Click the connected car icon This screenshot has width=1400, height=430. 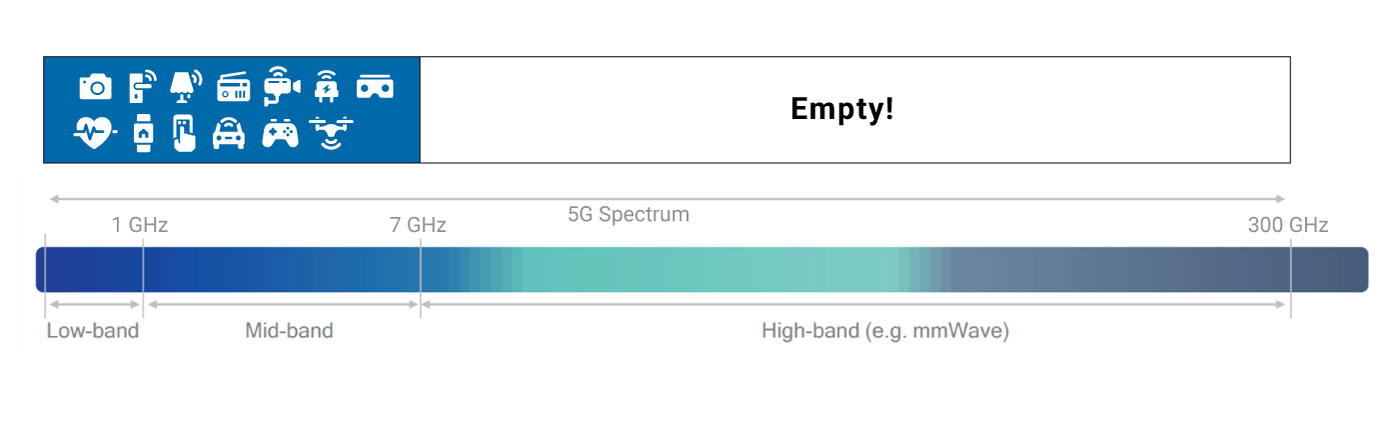tap(229, 133)
